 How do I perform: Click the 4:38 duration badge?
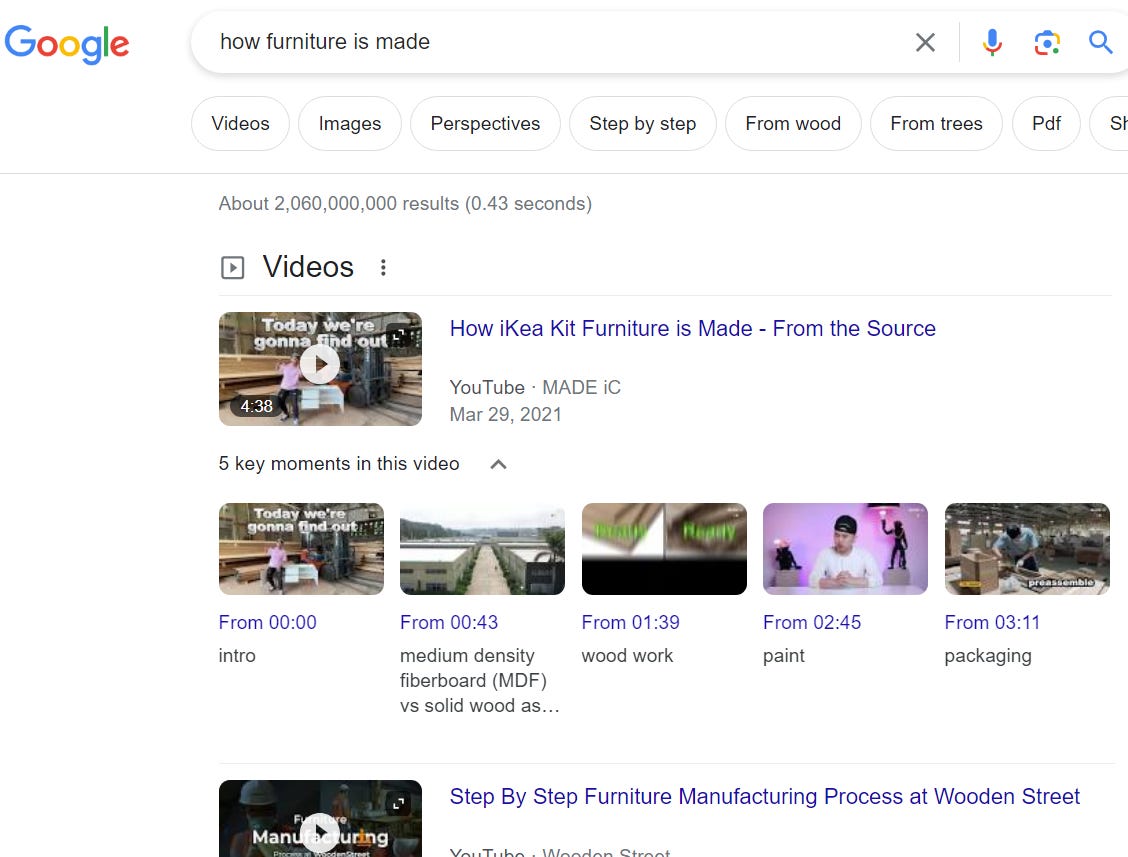pos(256,407)
